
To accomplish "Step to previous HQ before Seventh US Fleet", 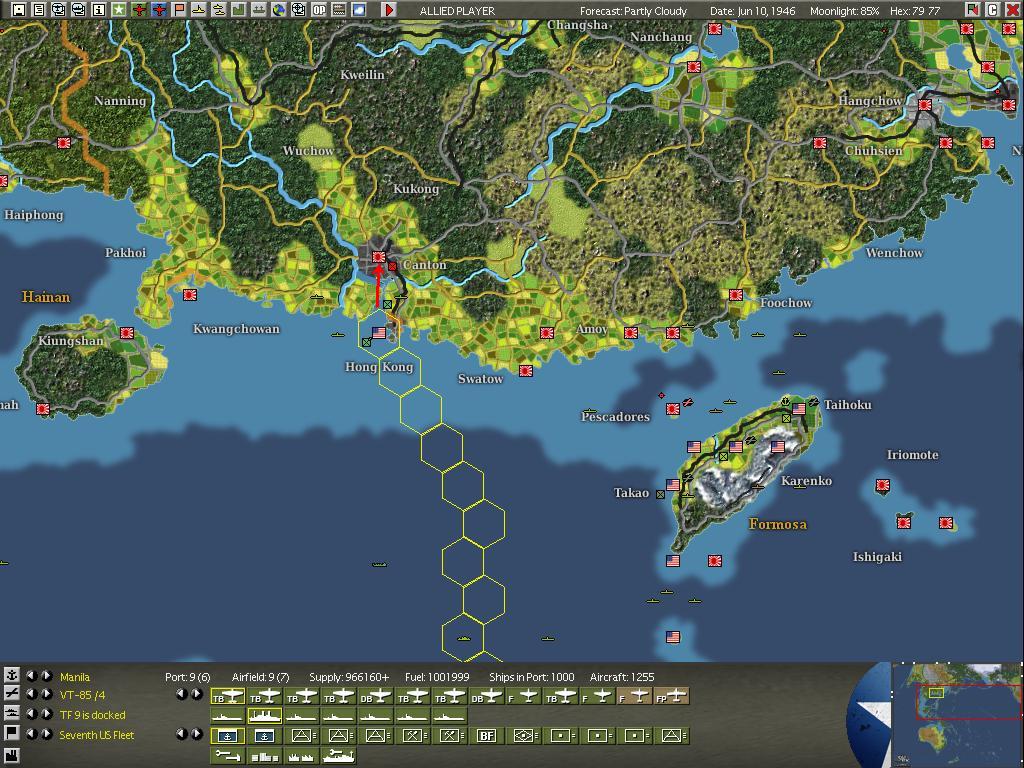I will click(x=31, y=733).
